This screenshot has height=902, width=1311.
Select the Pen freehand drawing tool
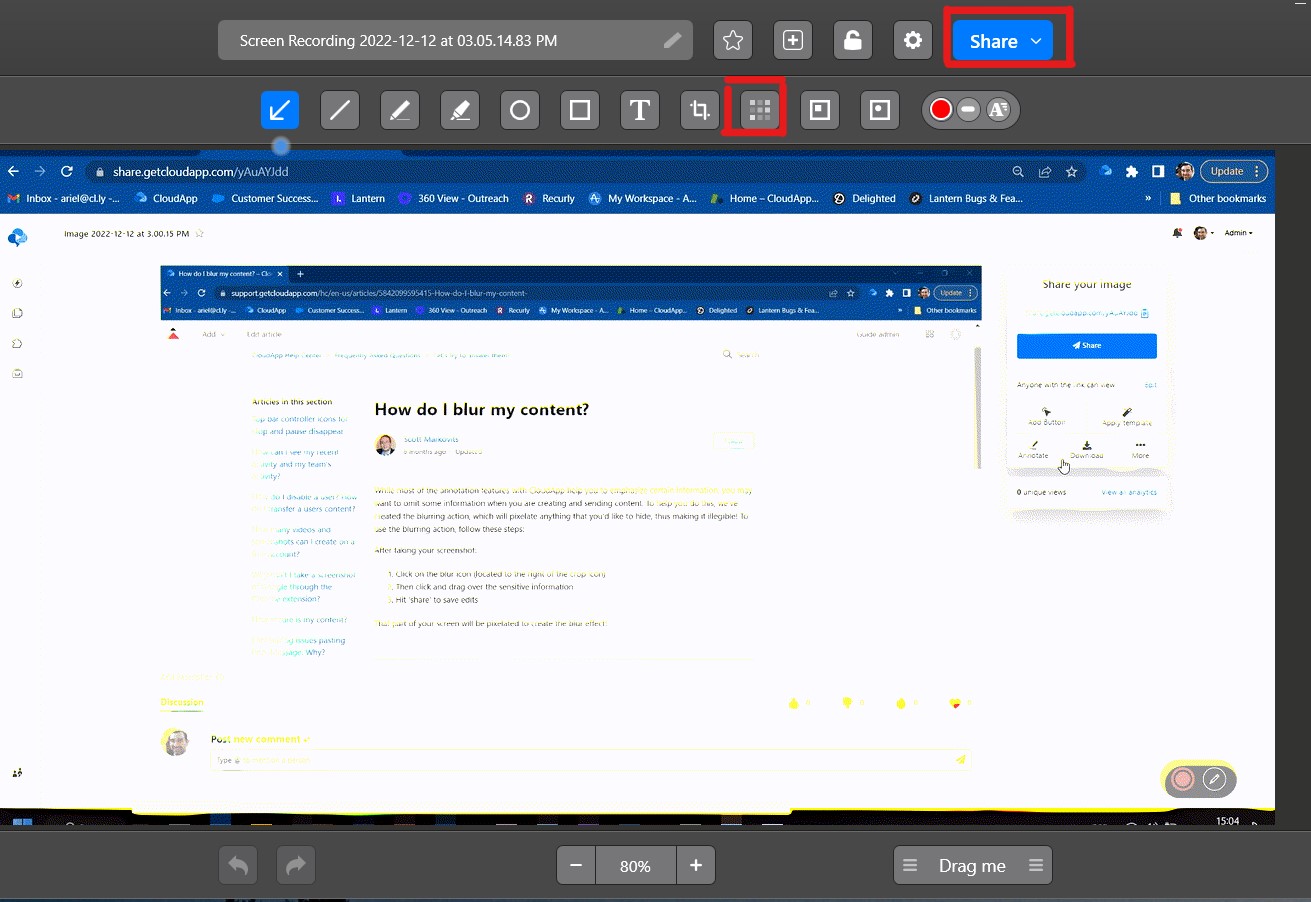(400, 110)
